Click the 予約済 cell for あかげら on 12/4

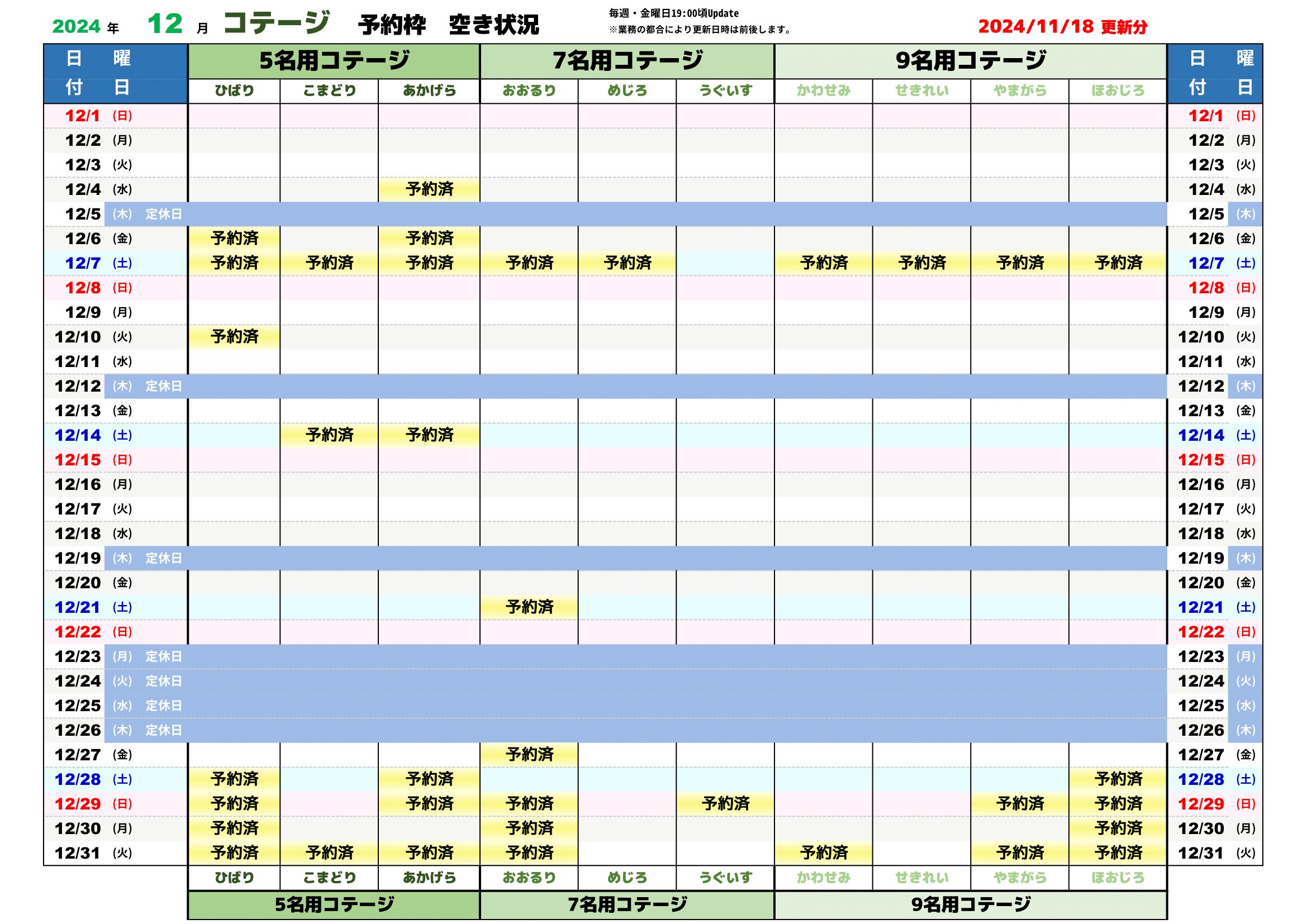pyautogui.click(x=429, y=189)
